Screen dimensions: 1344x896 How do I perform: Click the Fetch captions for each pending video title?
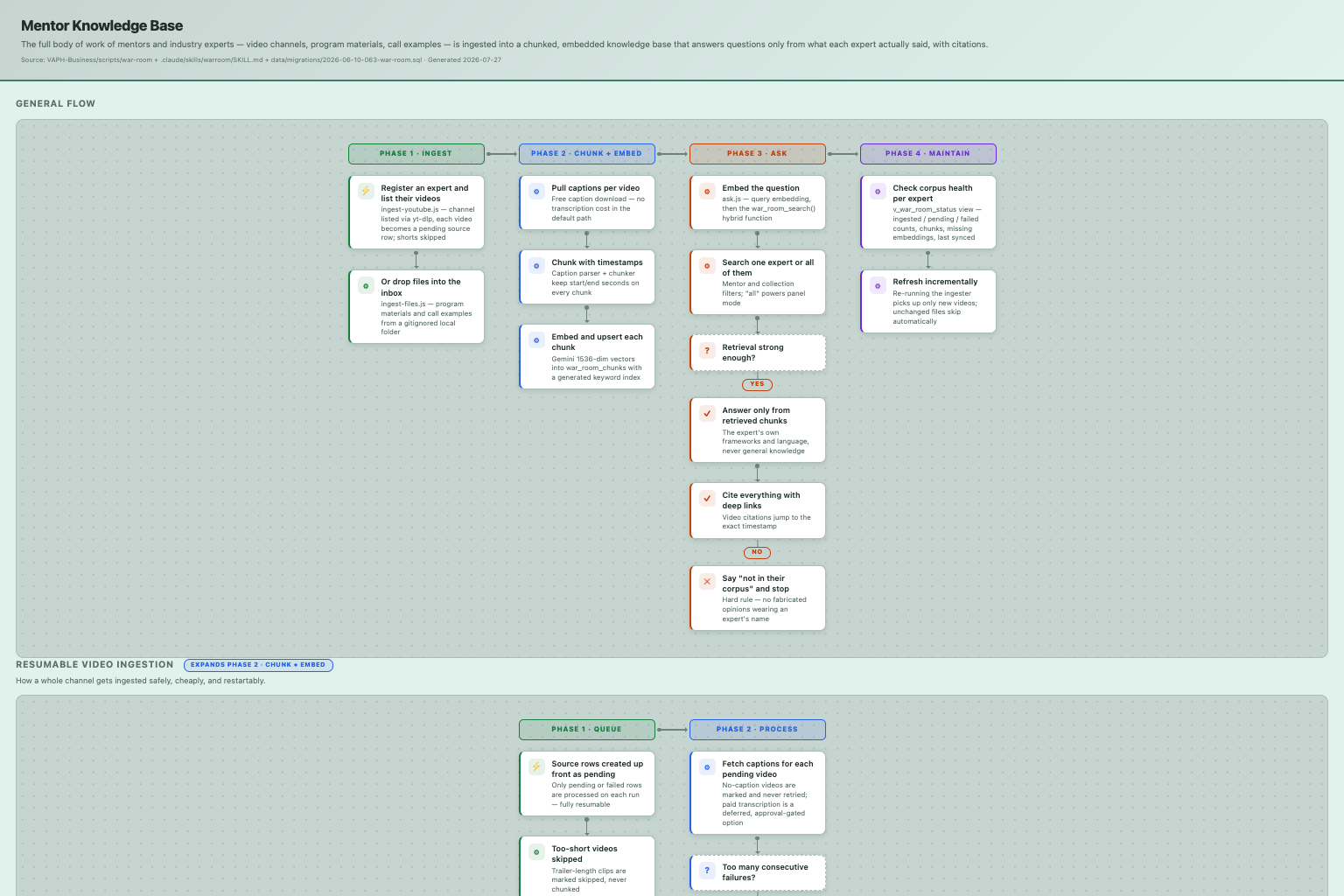[767, 769]
